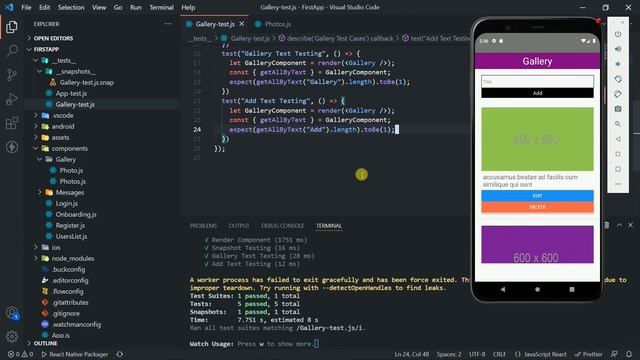Click the emulator volume down icon
This screenshot has width=640, height=360.
(x=618, y=64)
